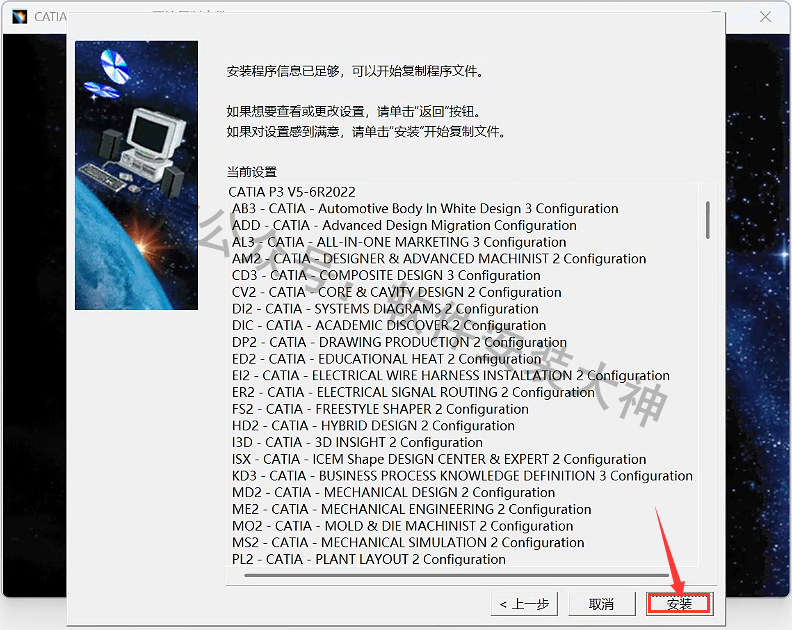Select DIC ACADEMIC DISCOVER 2 row
The image size is (792, 630).
coord(389,325)
